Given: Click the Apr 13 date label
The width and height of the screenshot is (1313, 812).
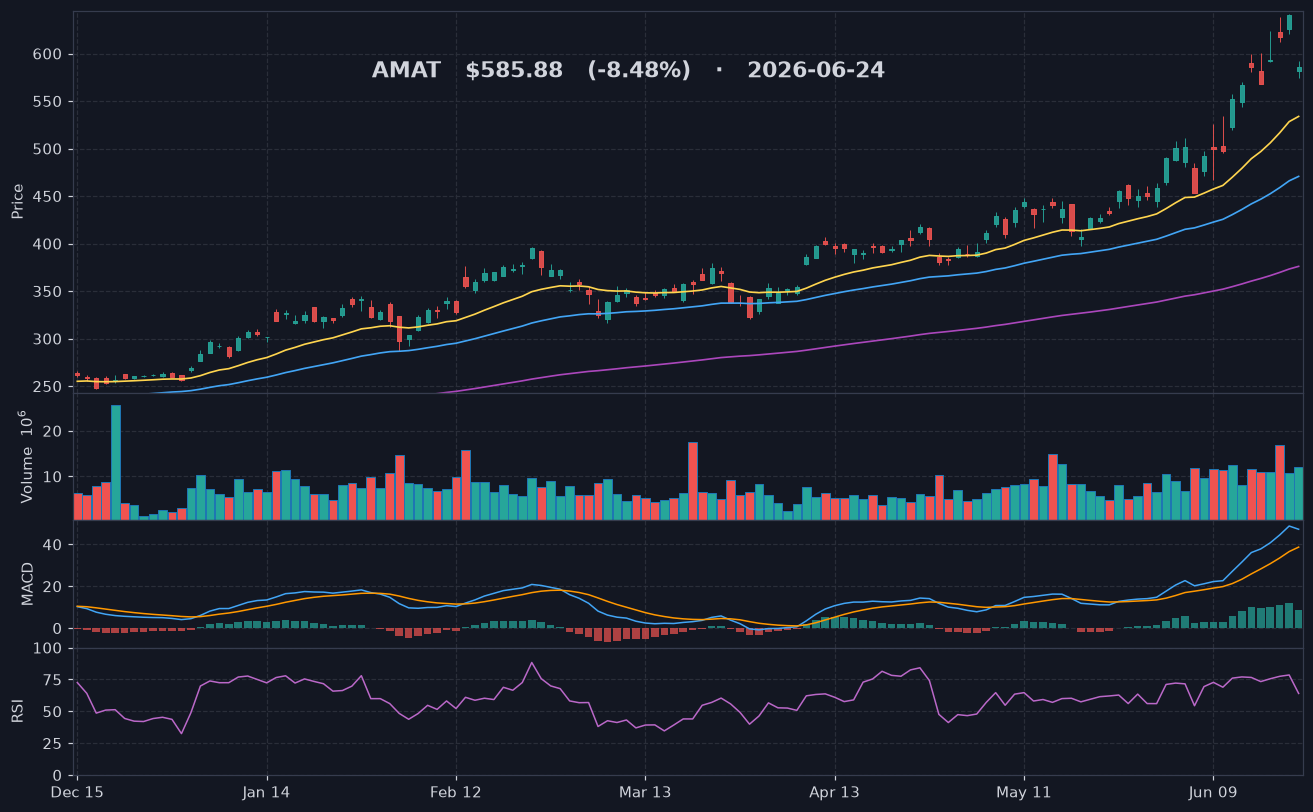Looking at the screenshot, I should click(835, 793).
